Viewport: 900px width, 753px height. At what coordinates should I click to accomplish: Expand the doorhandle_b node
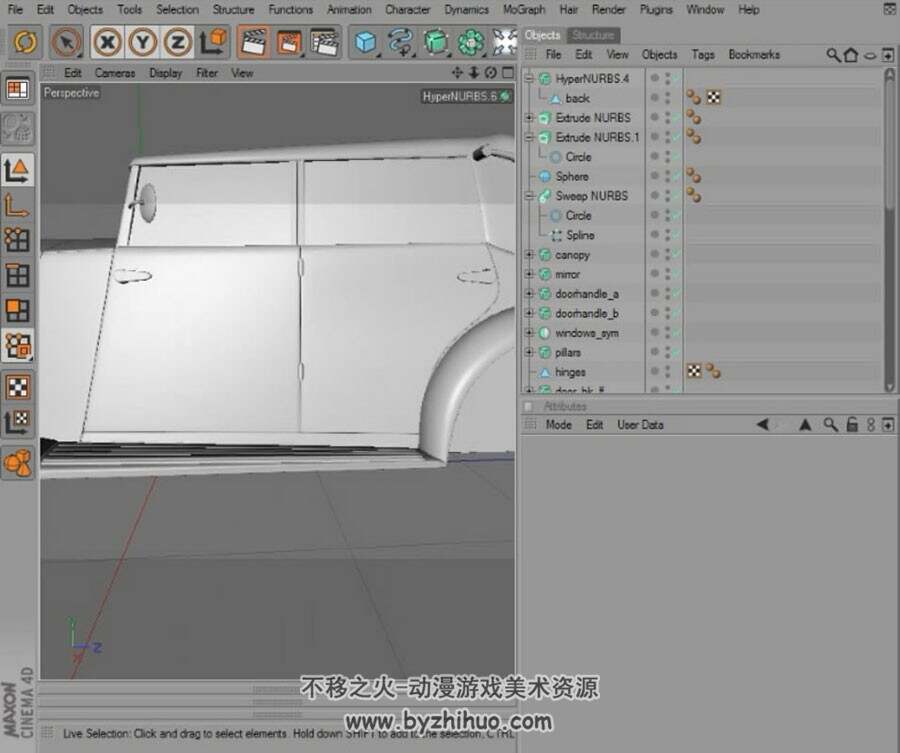click(x=529, y=313)
